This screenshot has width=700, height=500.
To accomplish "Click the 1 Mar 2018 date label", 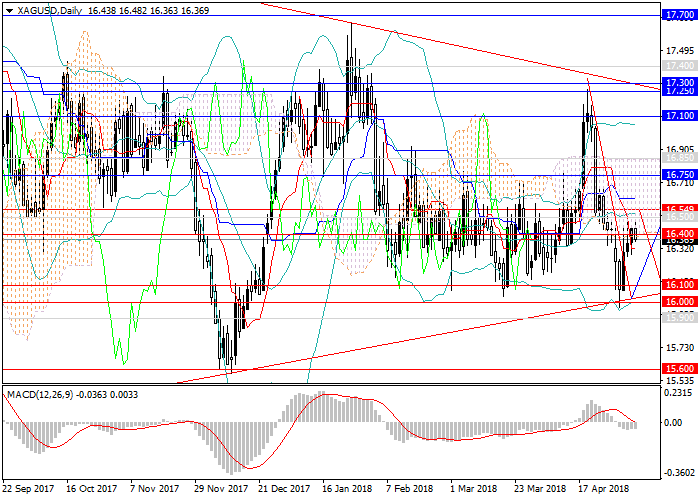I will tap(473, 490).
